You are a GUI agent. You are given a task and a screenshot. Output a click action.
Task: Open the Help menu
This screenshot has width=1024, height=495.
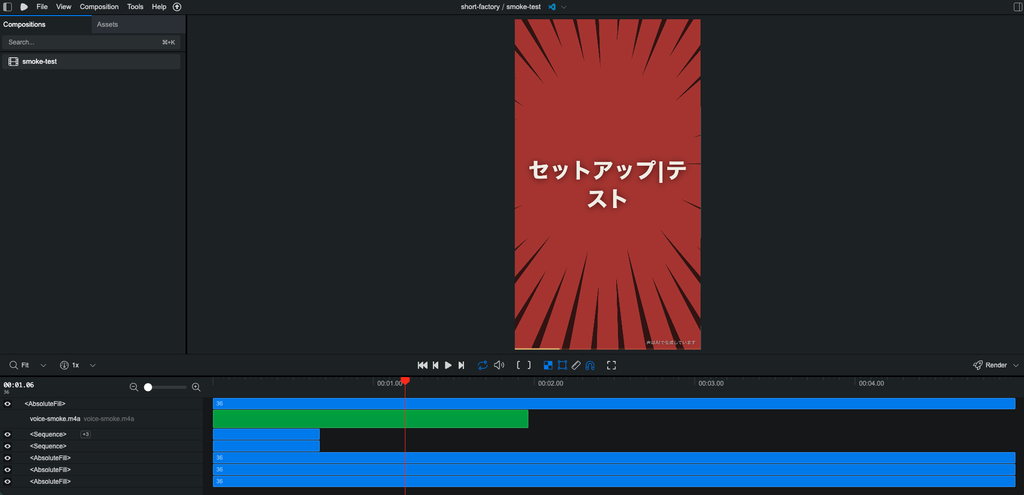(x=159, y=7)
